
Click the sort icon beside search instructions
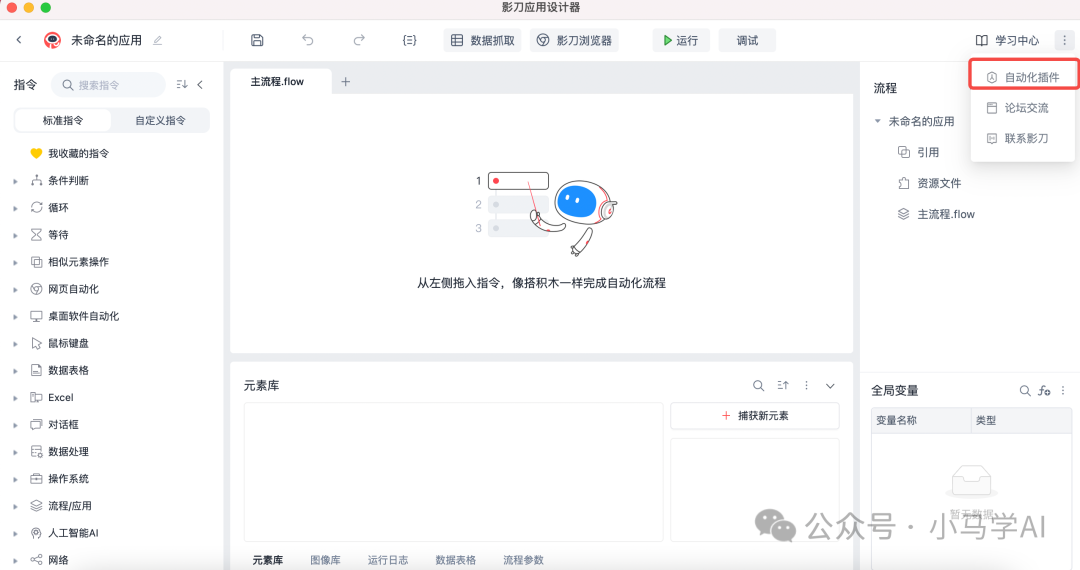[182, 85]
